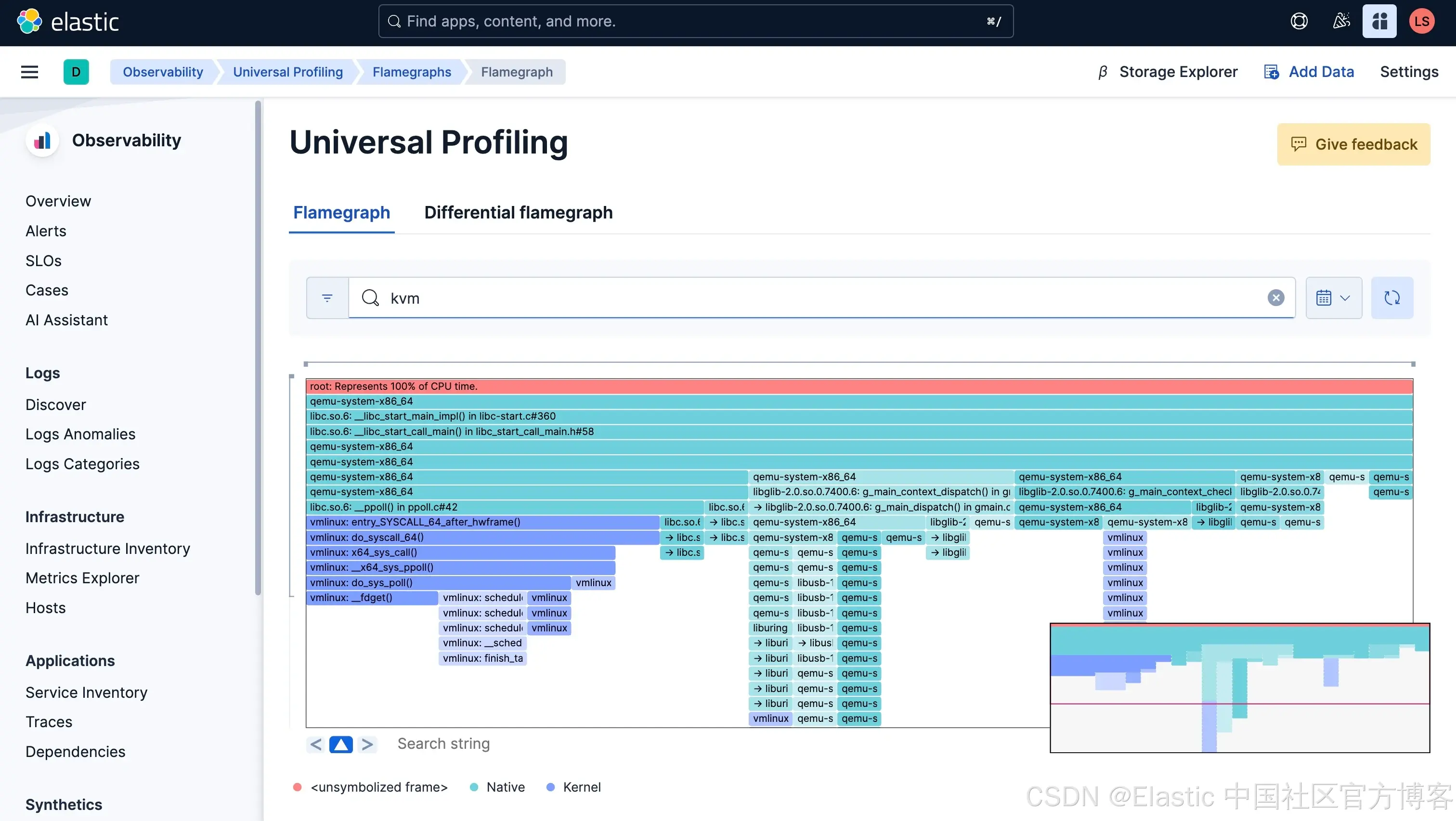
Task: Open Logs Categories
Action: point(82,464)
